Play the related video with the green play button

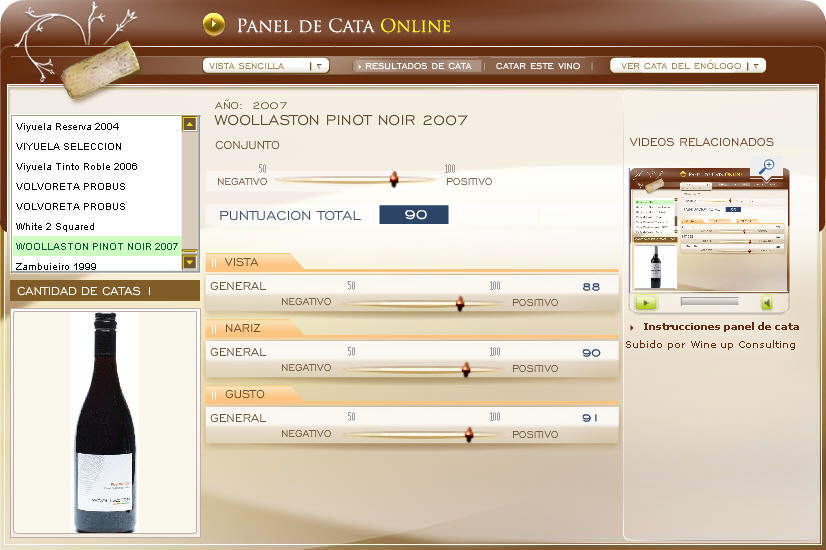pyautogui.click(x=646, y=302)
